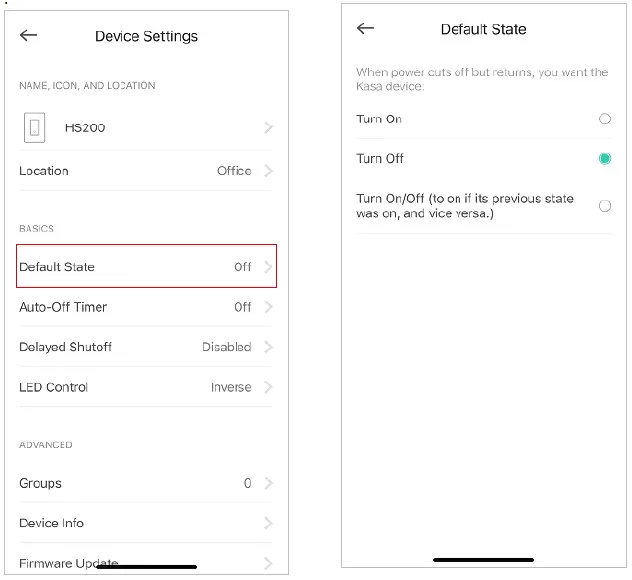
Task: Open the HS200 name row chevron
Action: 268,128
